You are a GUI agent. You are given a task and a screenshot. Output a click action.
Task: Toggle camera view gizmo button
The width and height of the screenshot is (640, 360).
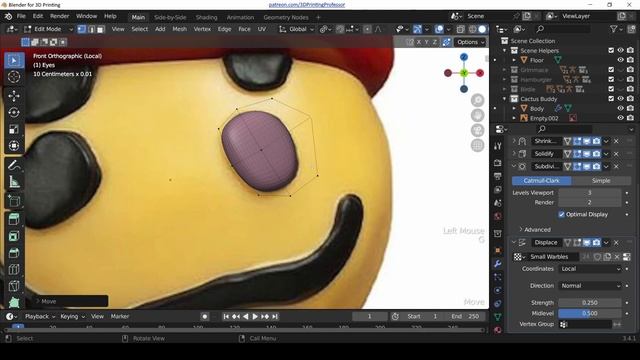(477, 131)
